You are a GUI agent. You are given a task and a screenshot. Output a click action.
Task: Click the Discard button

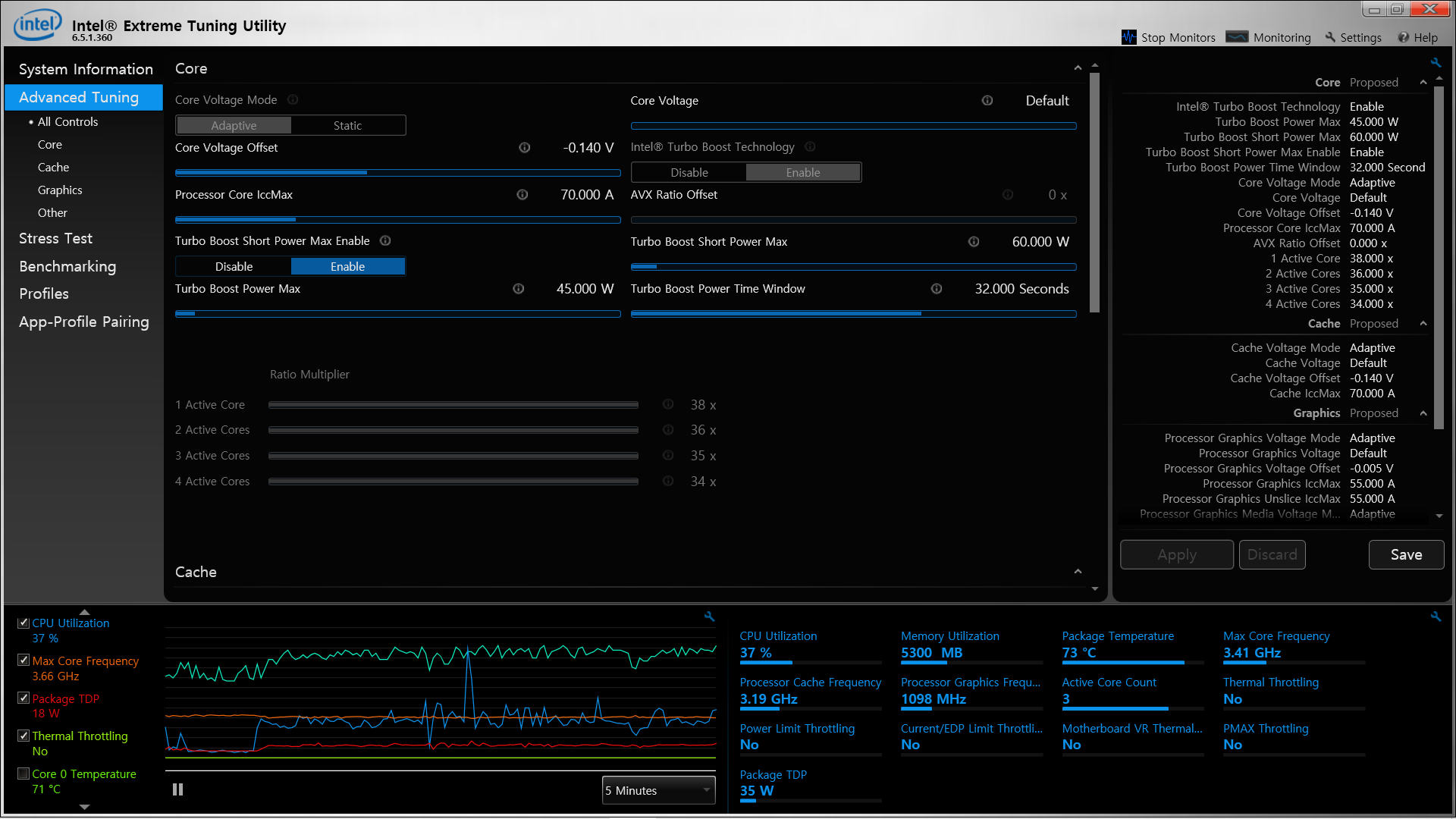click(x=1272, y=554)
